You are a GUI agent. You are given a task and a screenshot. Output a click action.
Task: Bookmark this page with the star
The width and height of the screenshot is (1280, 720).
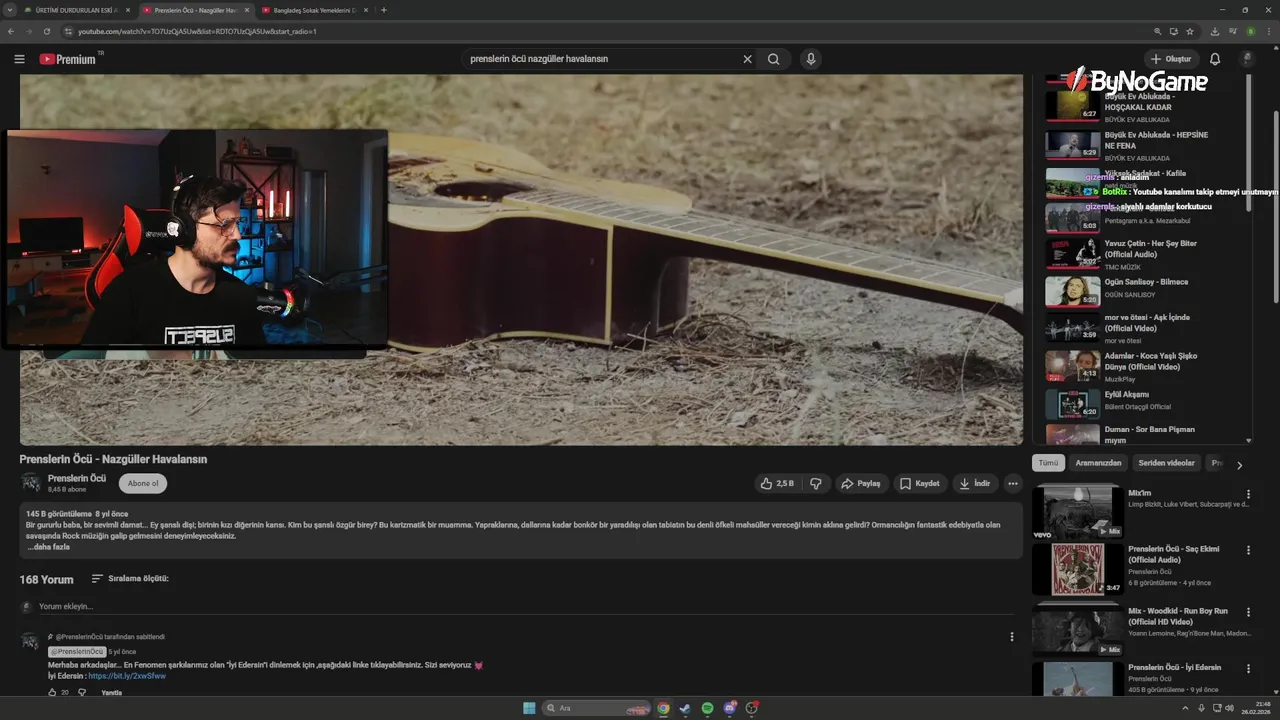pos(1190,31)
